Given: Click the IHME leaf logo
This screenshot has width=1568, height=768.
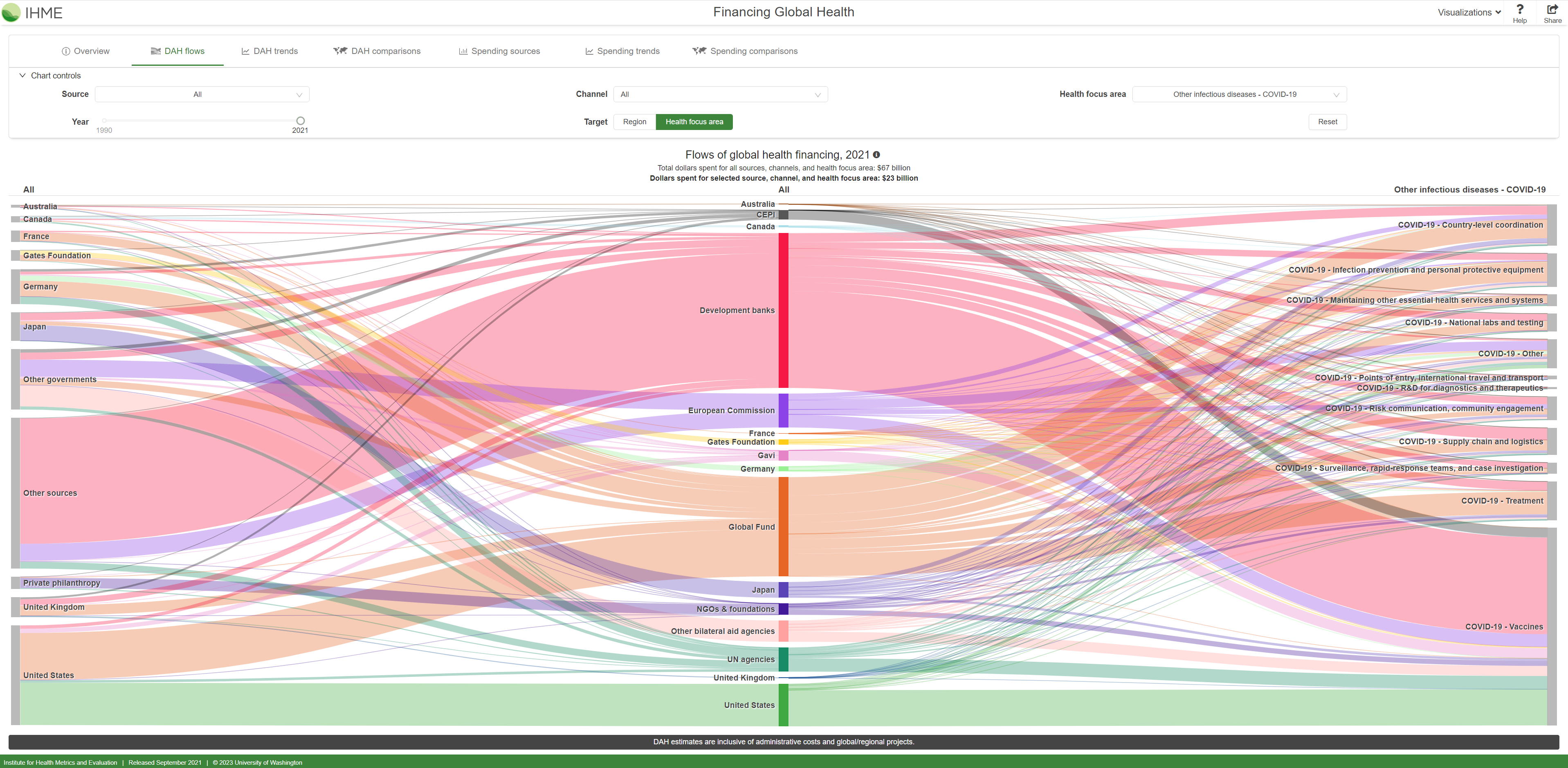Looking at the screenshot, I should point(11,13).
